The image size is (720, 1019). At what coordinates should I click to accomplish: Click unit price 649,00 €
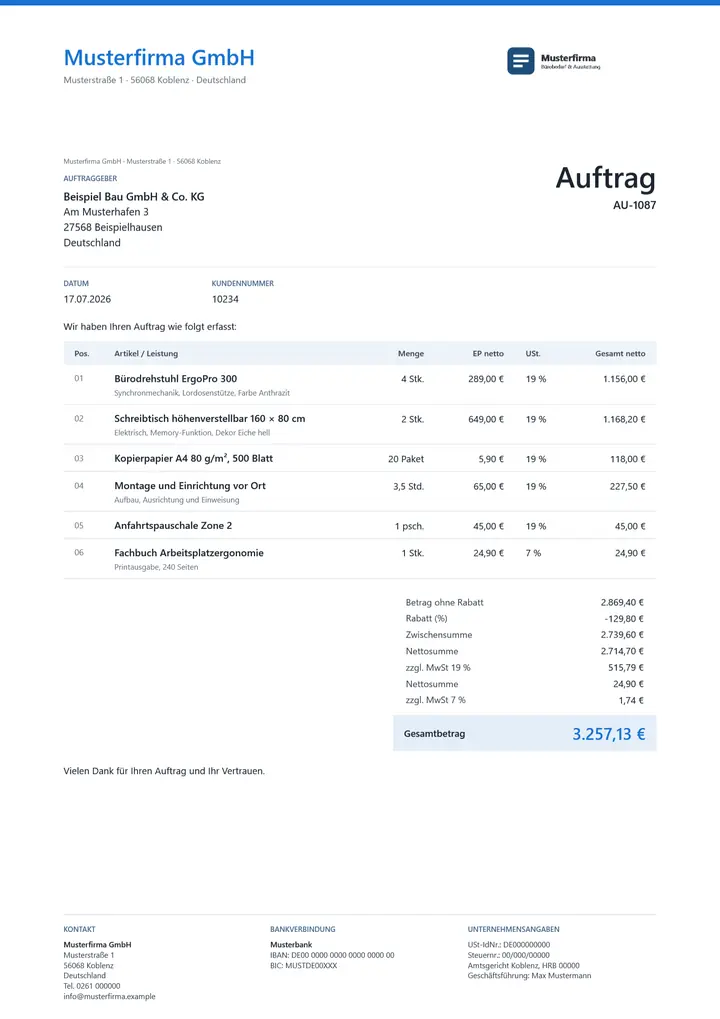[486, 420]
